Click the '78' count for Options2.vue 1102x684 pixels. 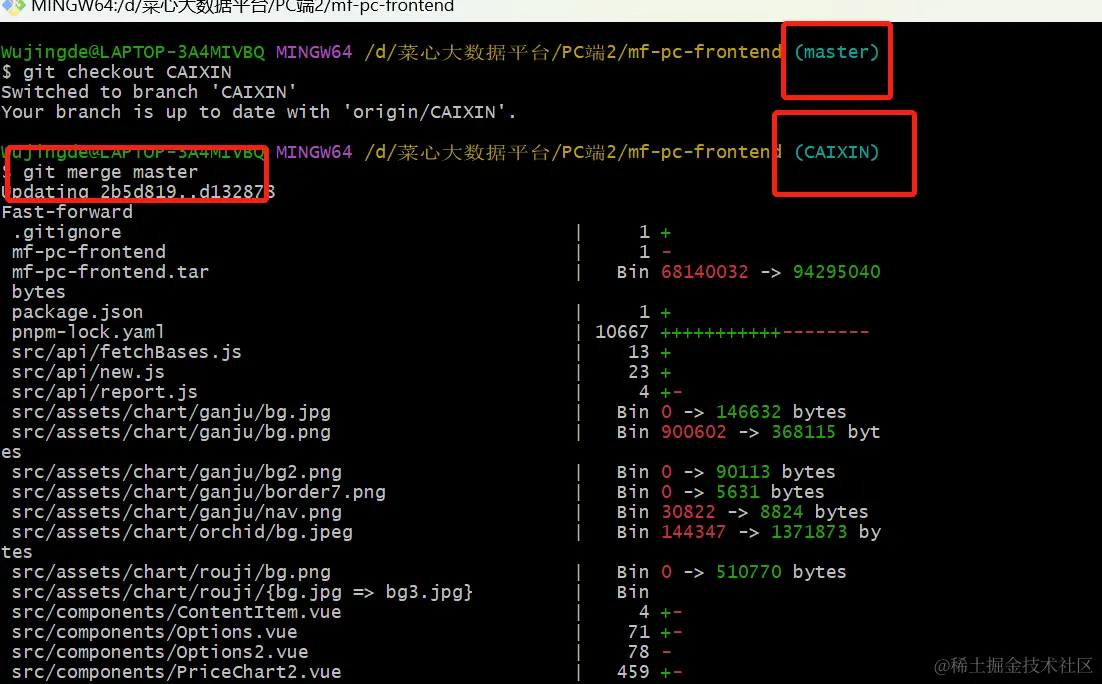(639, 652)
